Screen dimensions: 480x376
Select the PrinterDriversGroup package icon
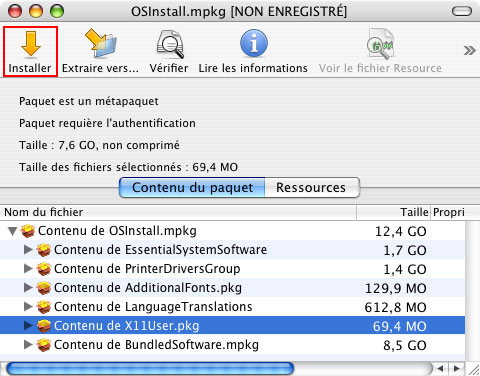coord(44,269)
